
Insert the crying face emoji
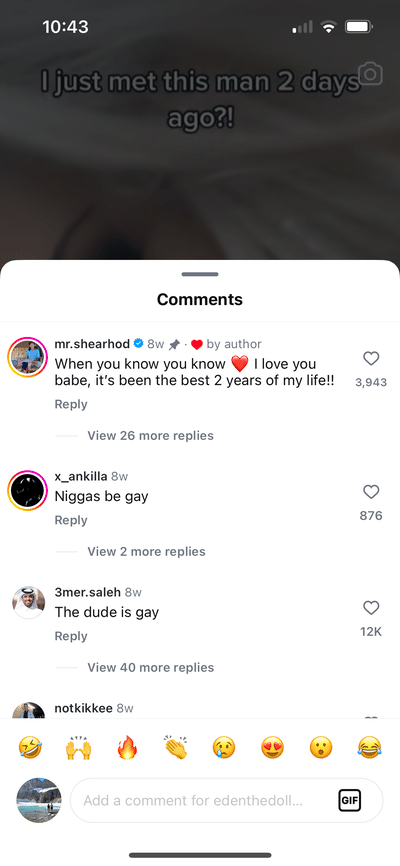coord(224,748)
